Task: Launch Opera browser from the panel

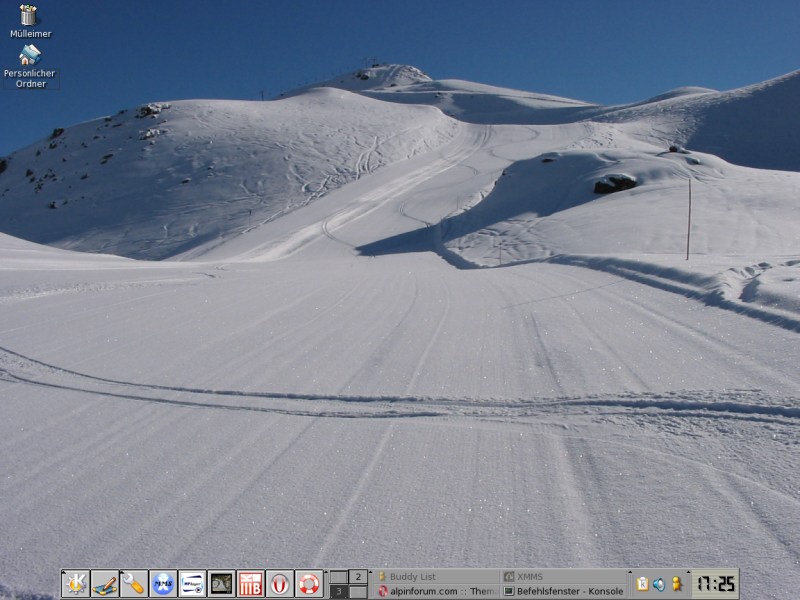Action: point(280,583)
